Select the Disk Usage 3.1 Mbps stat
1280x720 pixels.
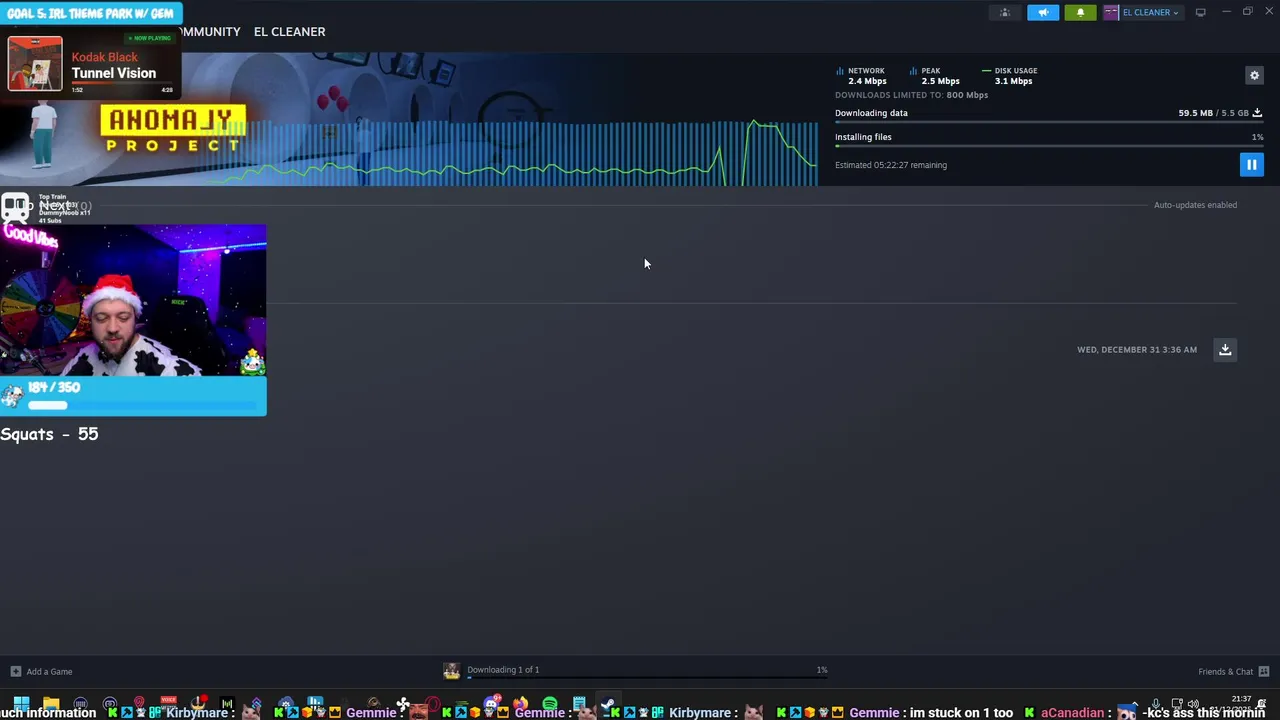pyautogui.click(x=1009, y=76)
